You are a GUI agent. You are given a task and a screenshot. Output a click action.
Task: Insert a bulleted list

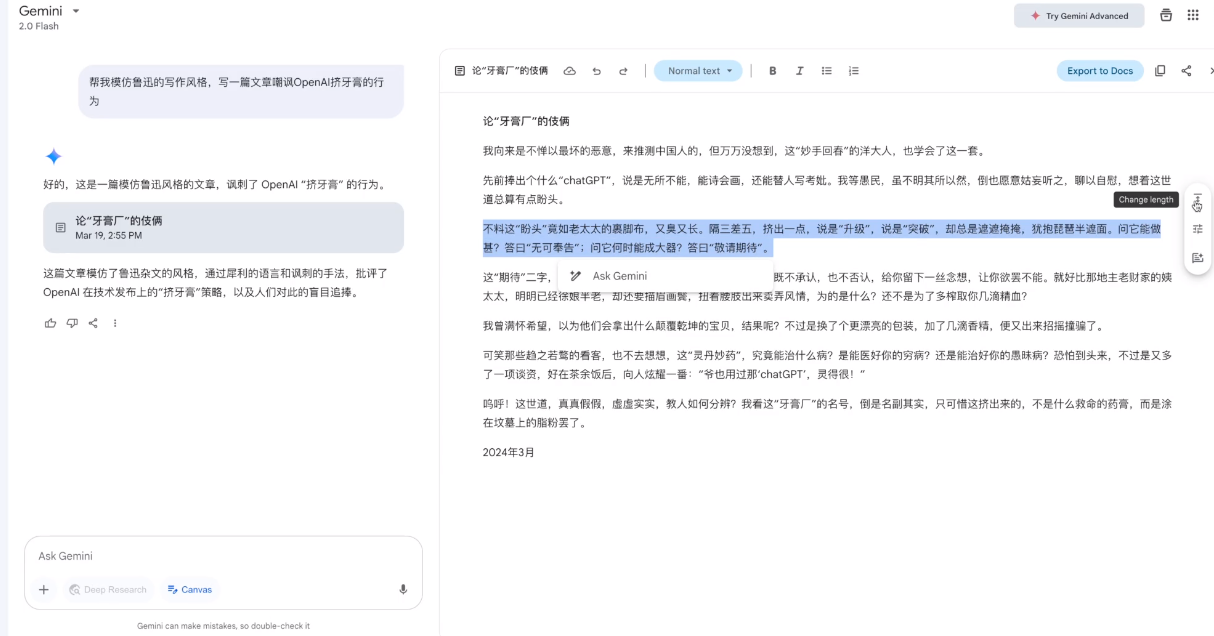(827, 71)
